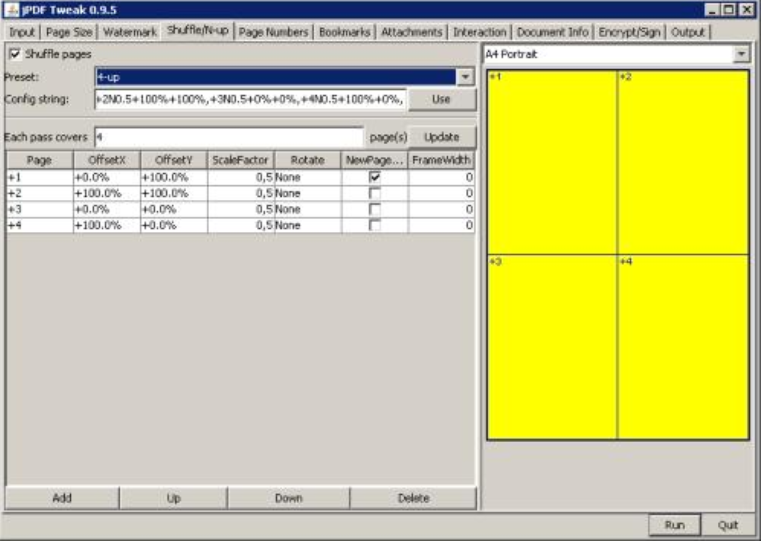This screenshot has height=542, width=761.
Task: Select the +1 page cell
Action: [39, 177]
